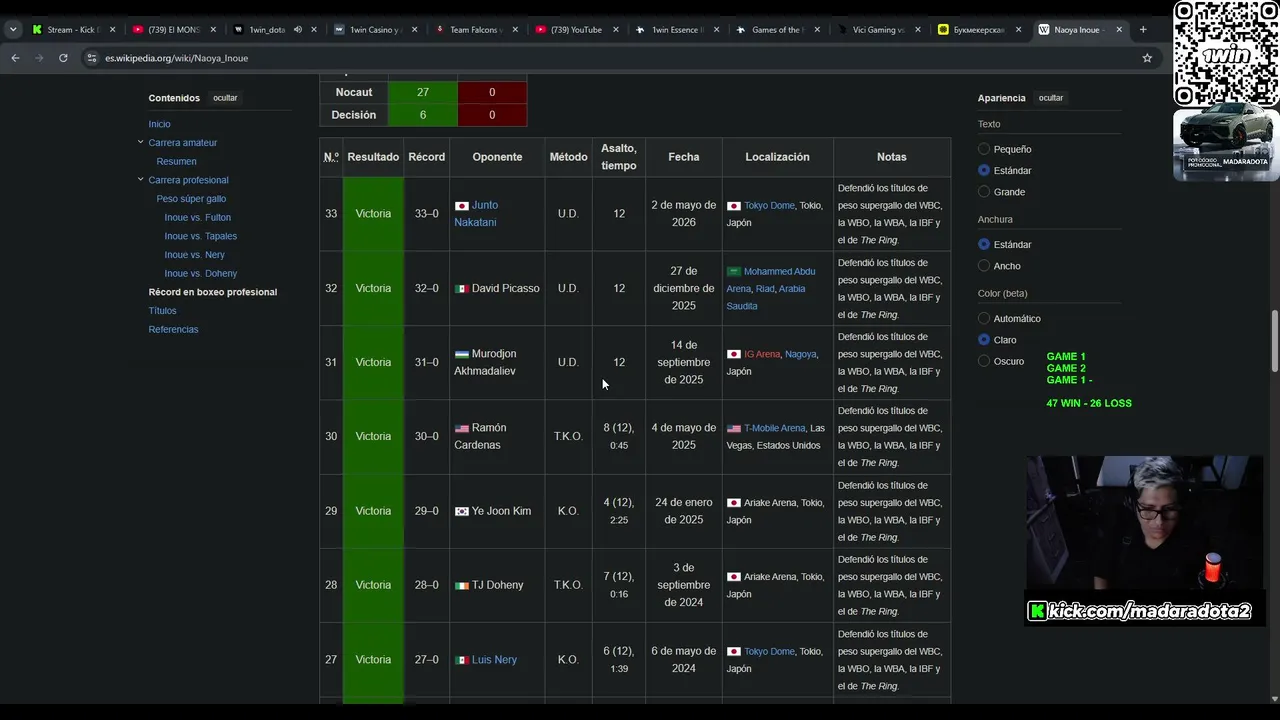The image size is (1280, 720).
Task: Switch to the Stream - Kick tab
Action: [x=73, y=30]
